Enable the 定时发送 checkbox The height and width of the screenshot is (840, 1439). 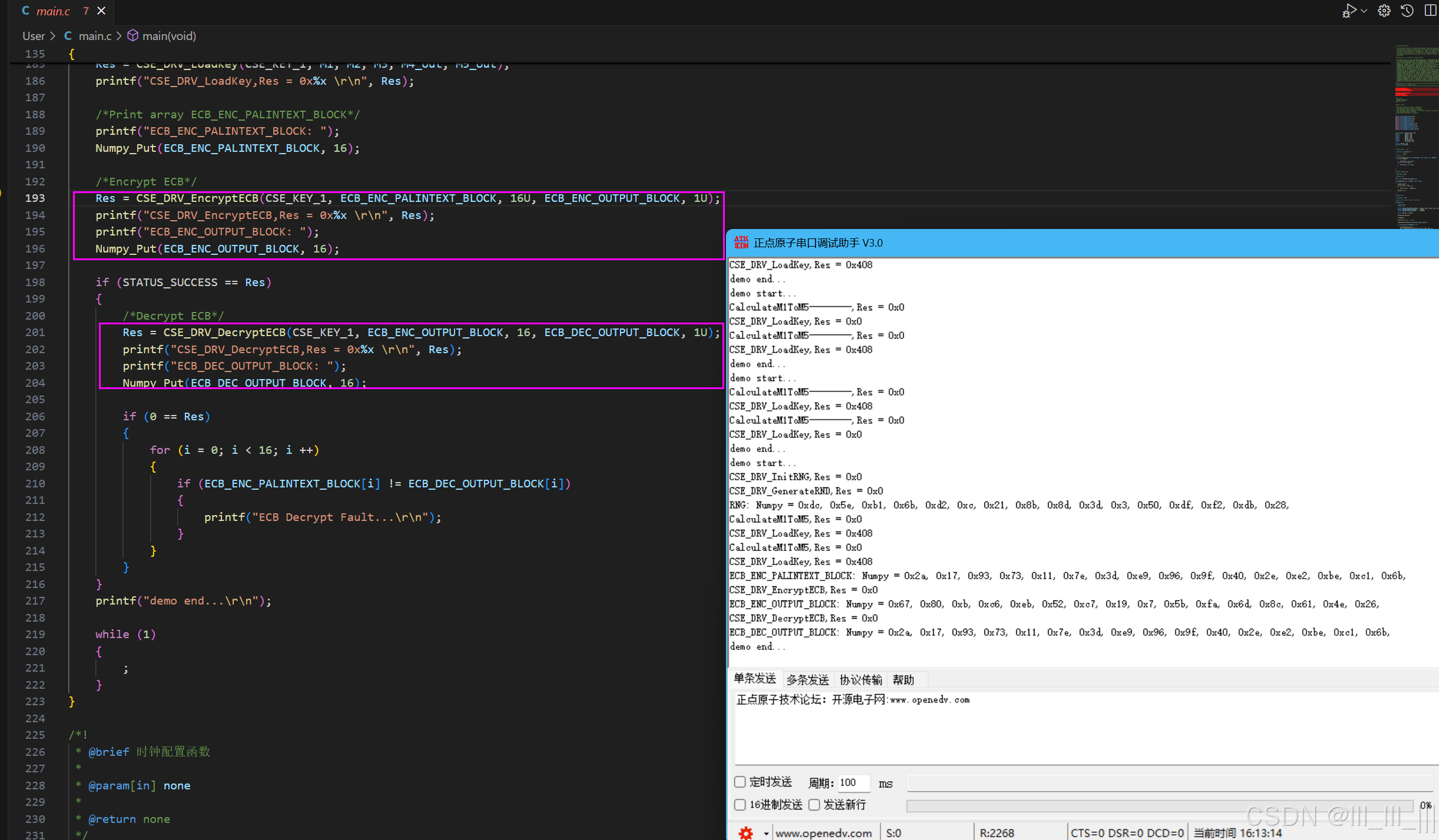[740, 782]
